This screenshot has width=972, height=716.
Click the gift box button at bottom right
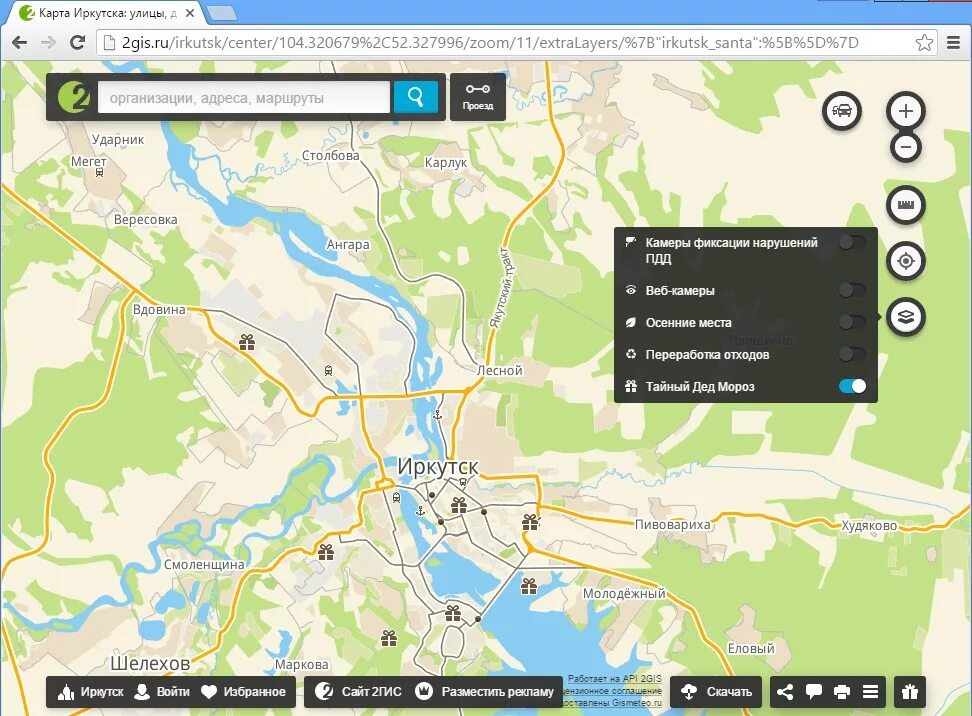click(x=909, y=692)
